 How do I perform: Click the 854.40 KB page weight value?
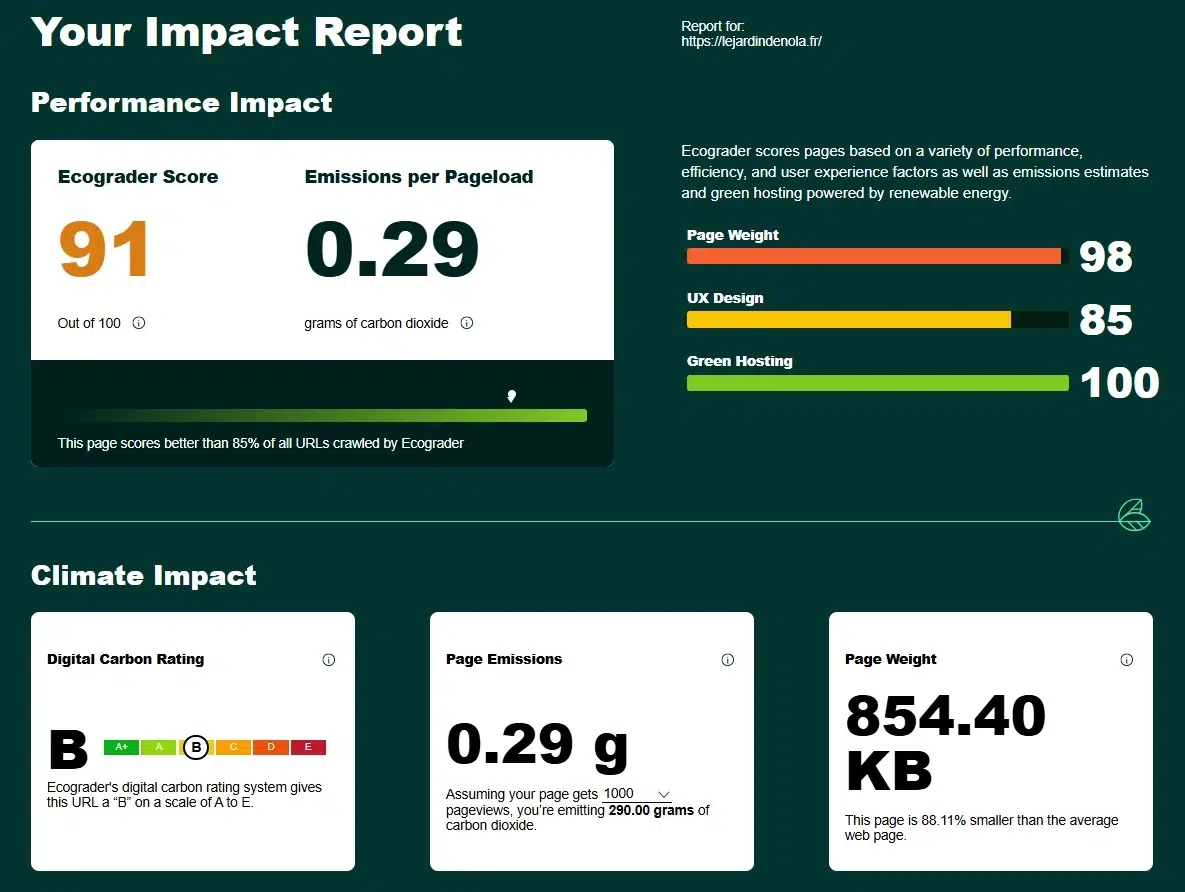[x=945, y=742]
